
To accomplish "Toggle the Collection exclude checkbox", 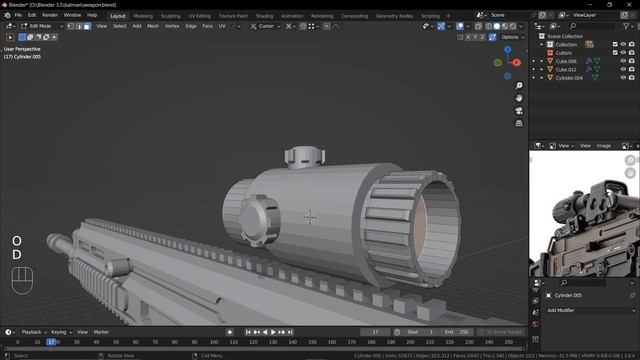I will tap(615, 44).
